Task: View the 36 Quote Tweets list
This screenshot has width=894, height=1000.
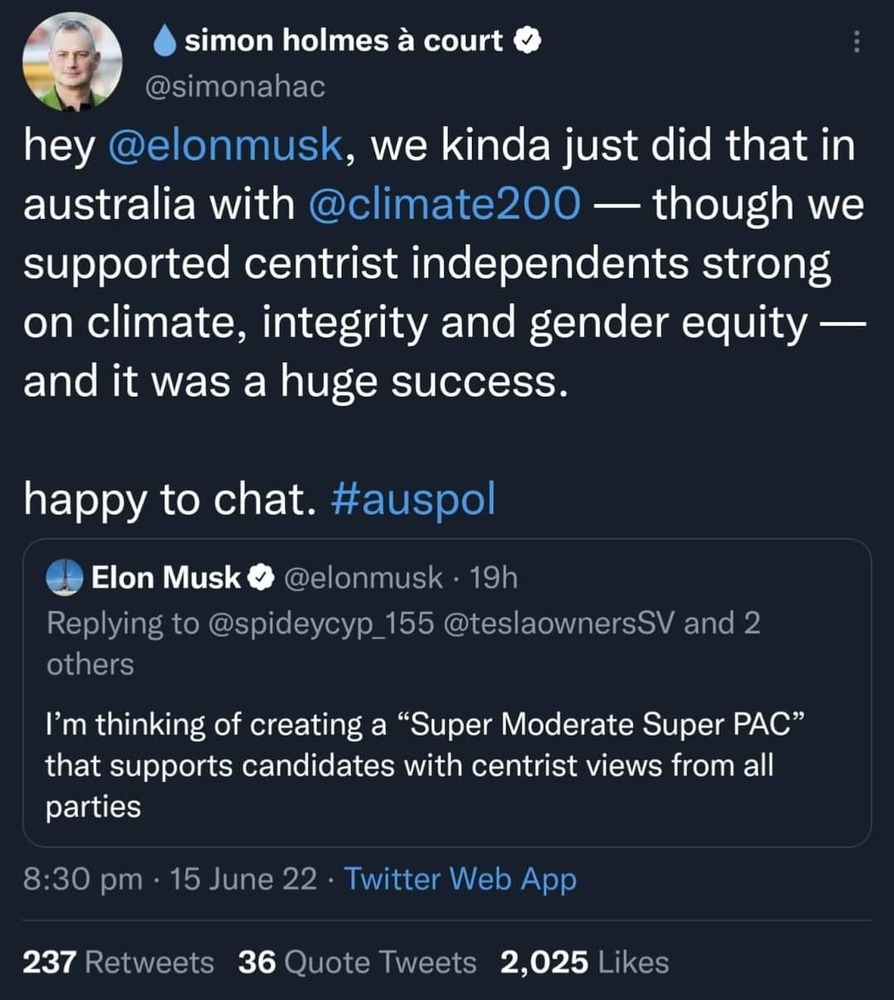Action: tap(357, 962)
